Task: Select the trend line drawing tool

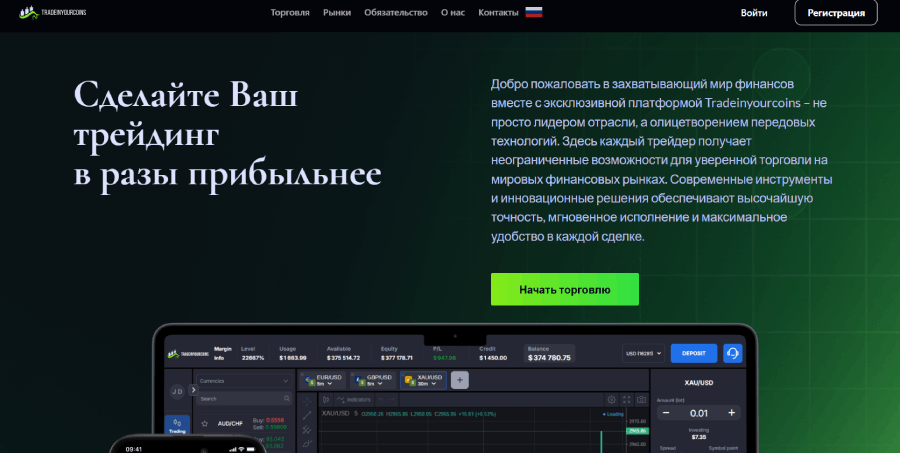Action: pyautogui.click(x=308, y=416)
